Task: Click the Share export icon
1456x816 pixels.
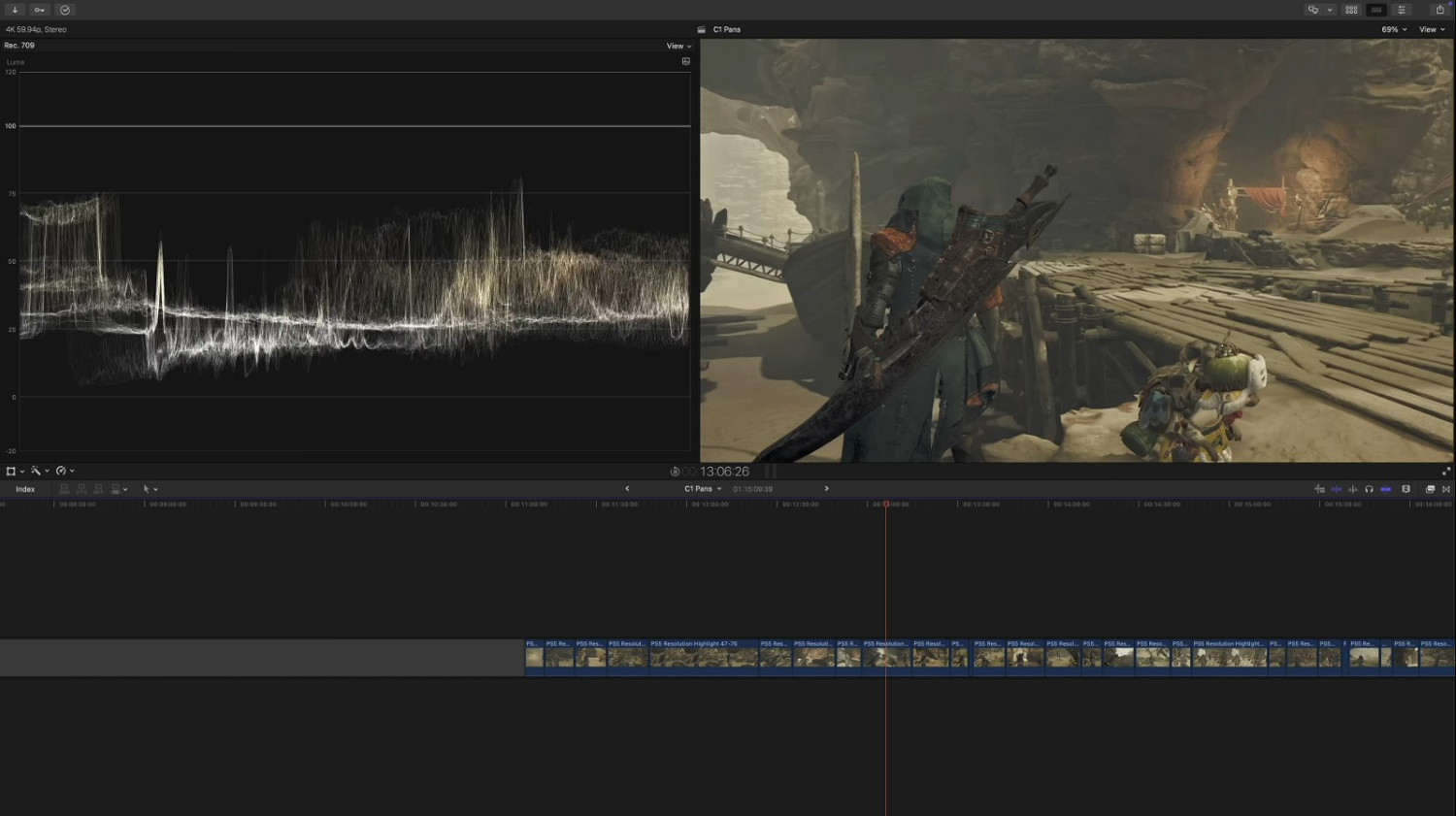Action: (x=1439, y=10)
